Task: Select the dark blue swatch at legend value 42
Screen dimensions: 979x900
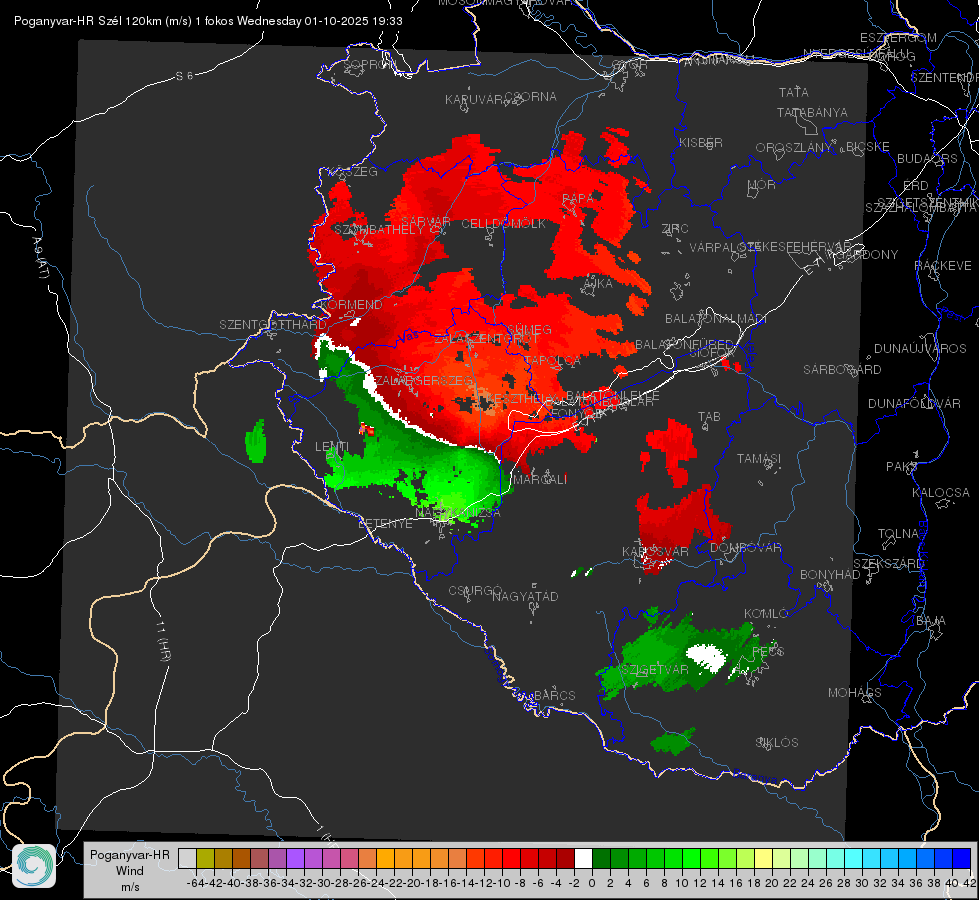Action: click(x=962, y=858)
